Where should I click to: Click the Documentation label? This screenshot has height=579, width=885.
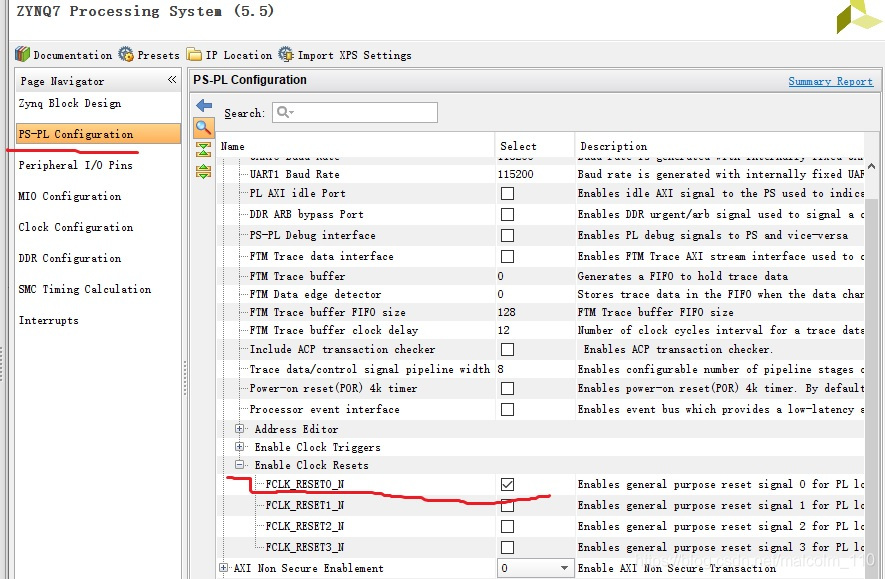click(72, 55)
